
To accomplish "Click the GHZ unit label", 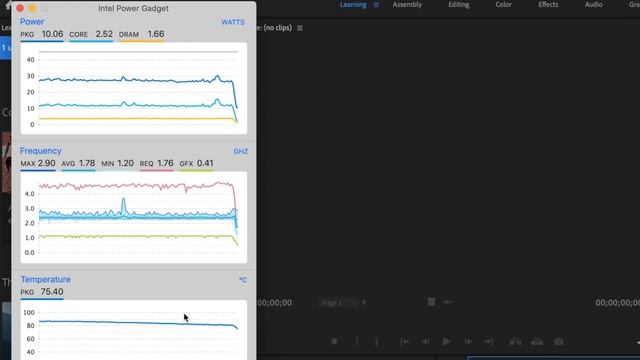I will coord(240,151).
